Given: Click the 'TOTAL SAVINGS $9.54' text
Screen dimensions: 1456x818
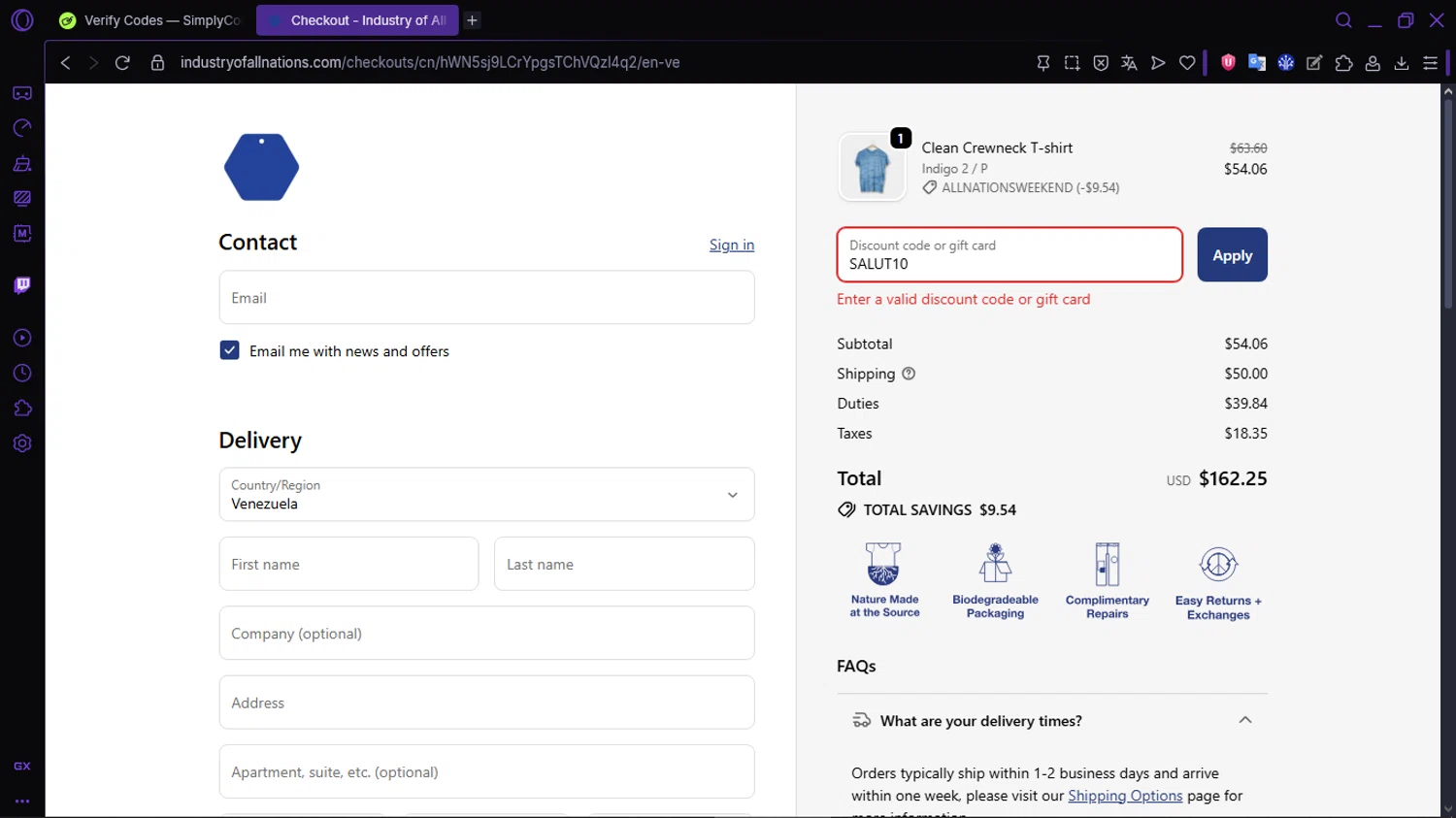Looking at the screenshot, I should tap(940, 510).
